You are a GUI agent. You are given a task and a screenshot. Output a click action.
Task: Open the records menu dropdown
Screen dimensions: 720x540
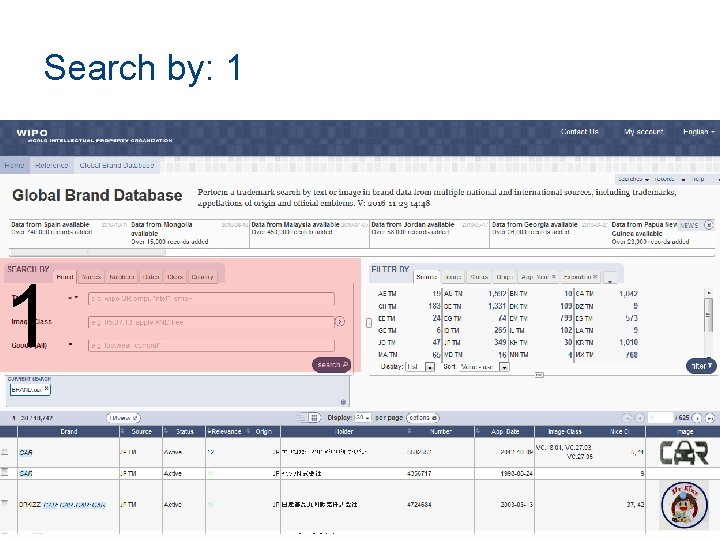click(x=669, y=179)
